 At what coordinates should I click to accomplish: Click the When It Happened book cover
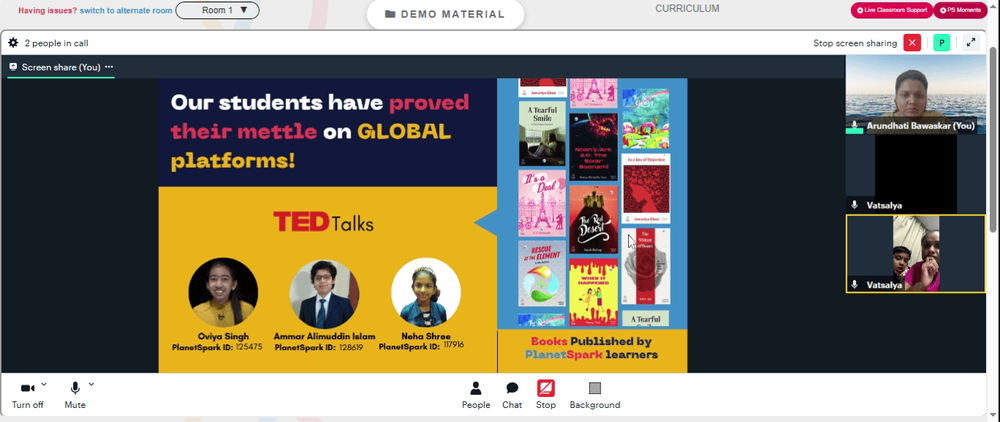(x=593, y=292)
